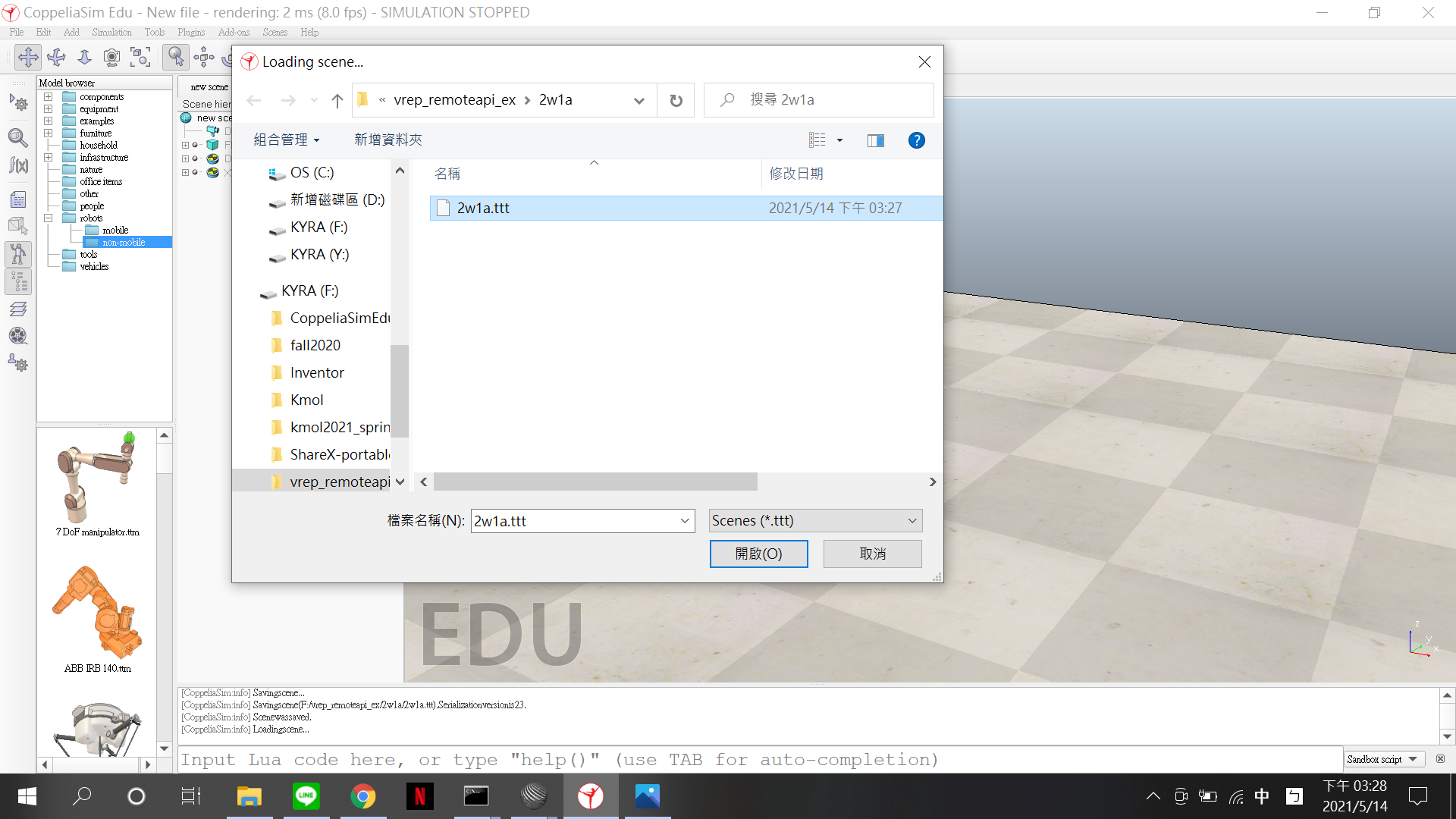Activate the click selection tool

176,57
